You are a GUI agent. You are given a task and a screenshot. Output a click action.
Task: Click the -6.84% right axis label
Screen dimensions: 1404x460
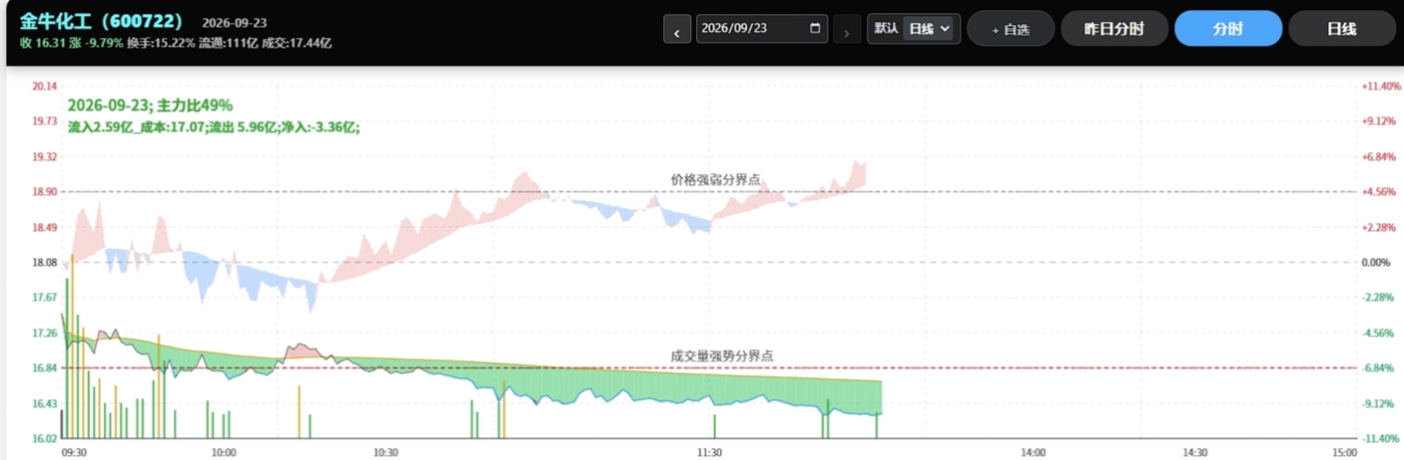point(1377,368)
